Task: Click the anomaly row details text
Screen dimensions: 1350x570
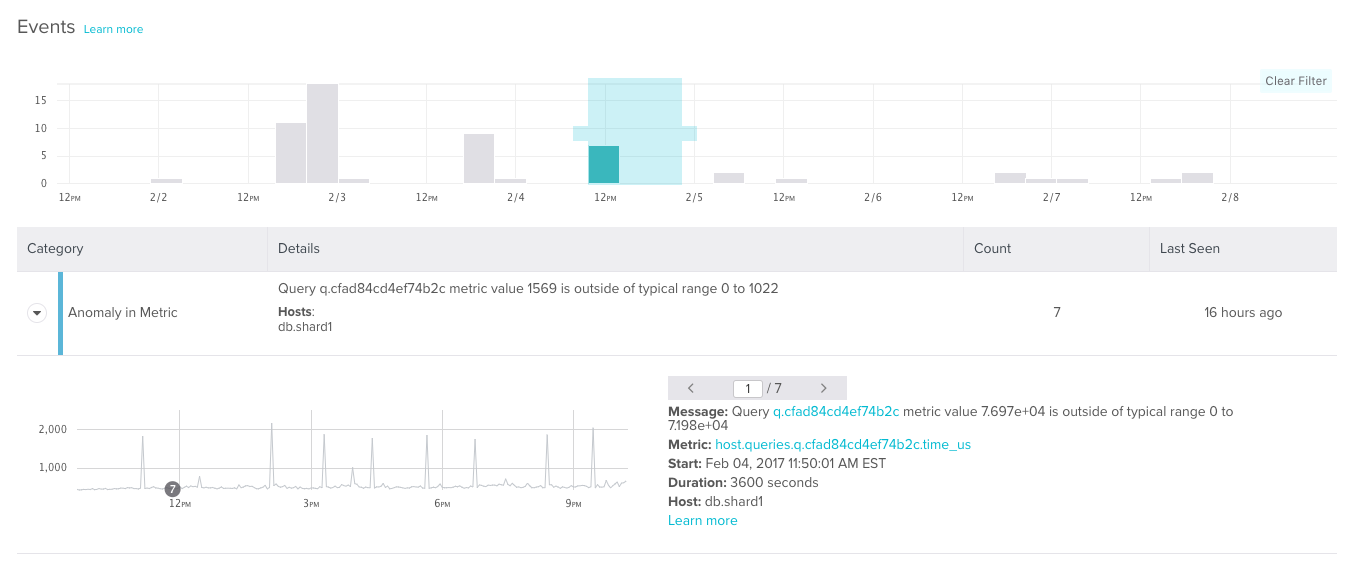Action: coord(528,289)
